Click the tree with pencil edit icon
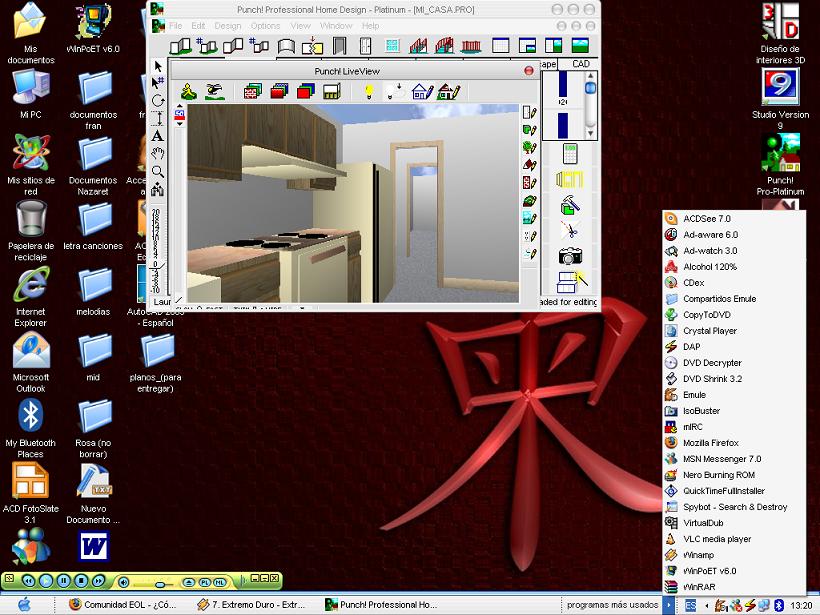The image size is (820, 615). coord(529,147)
